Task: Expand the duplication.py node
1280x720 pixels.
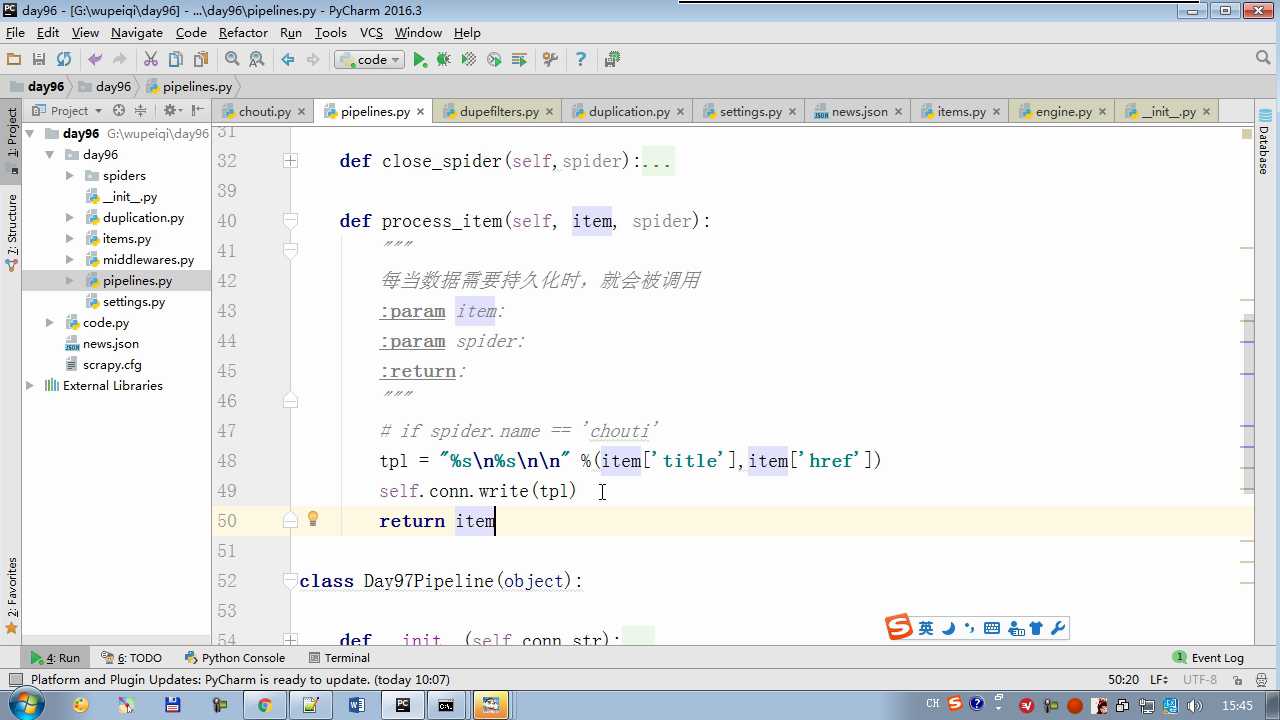Action: click(x=69, y=218)
